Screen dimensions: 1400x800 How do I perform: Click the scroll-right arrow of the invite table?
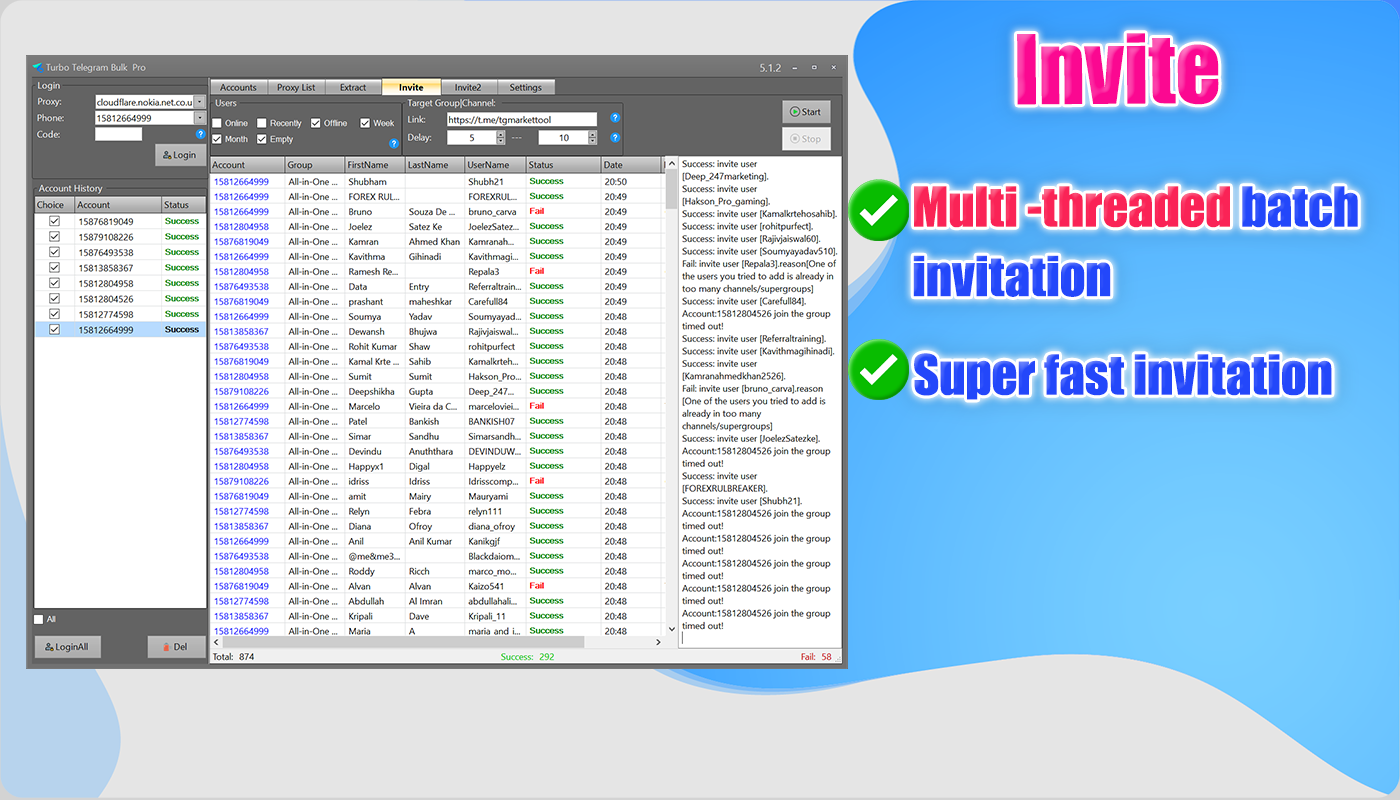(x=659, y=641)
